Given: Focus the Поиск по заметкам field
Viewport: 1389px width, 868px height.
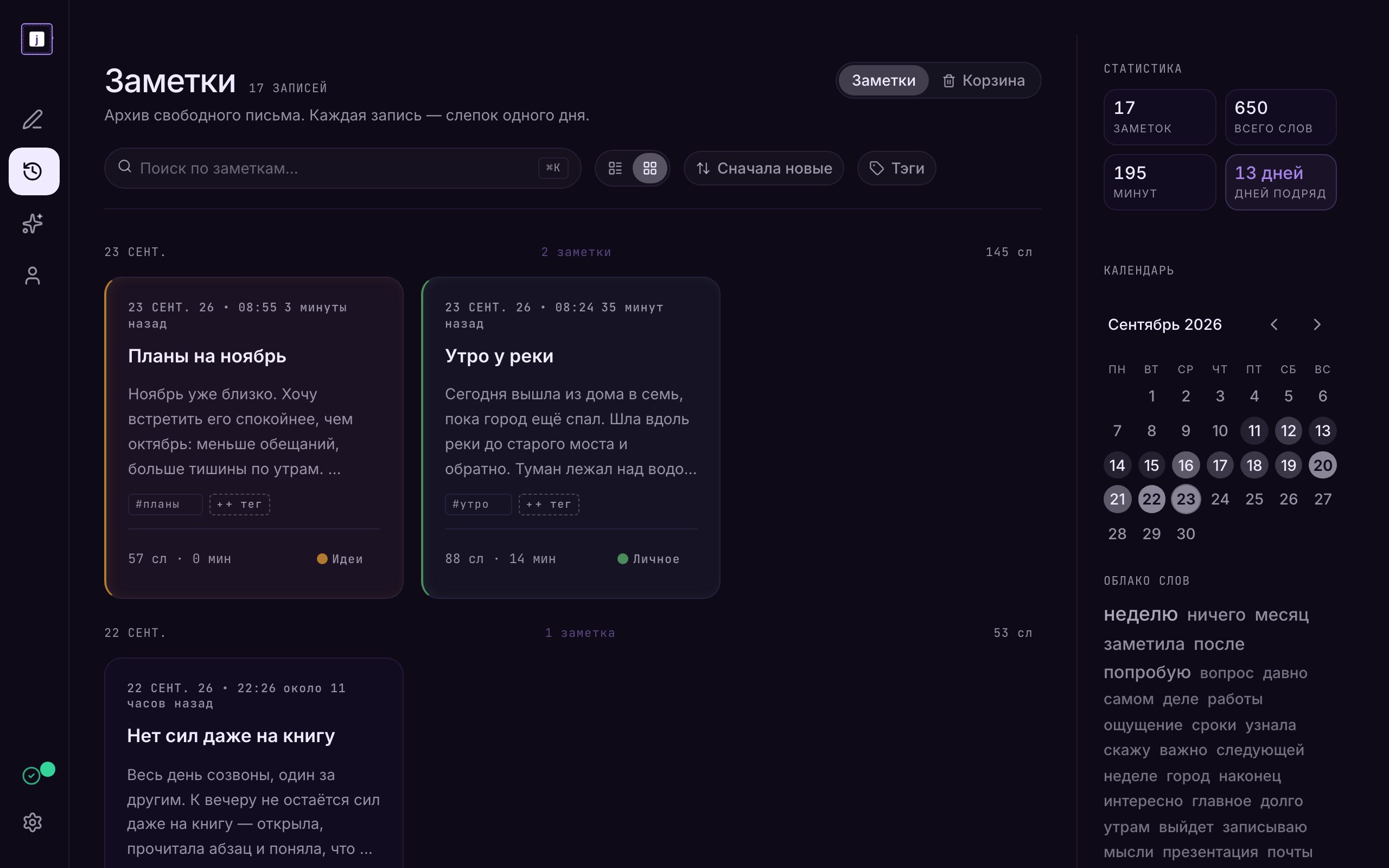Looking at the screenshot, I should click(343, 168).
